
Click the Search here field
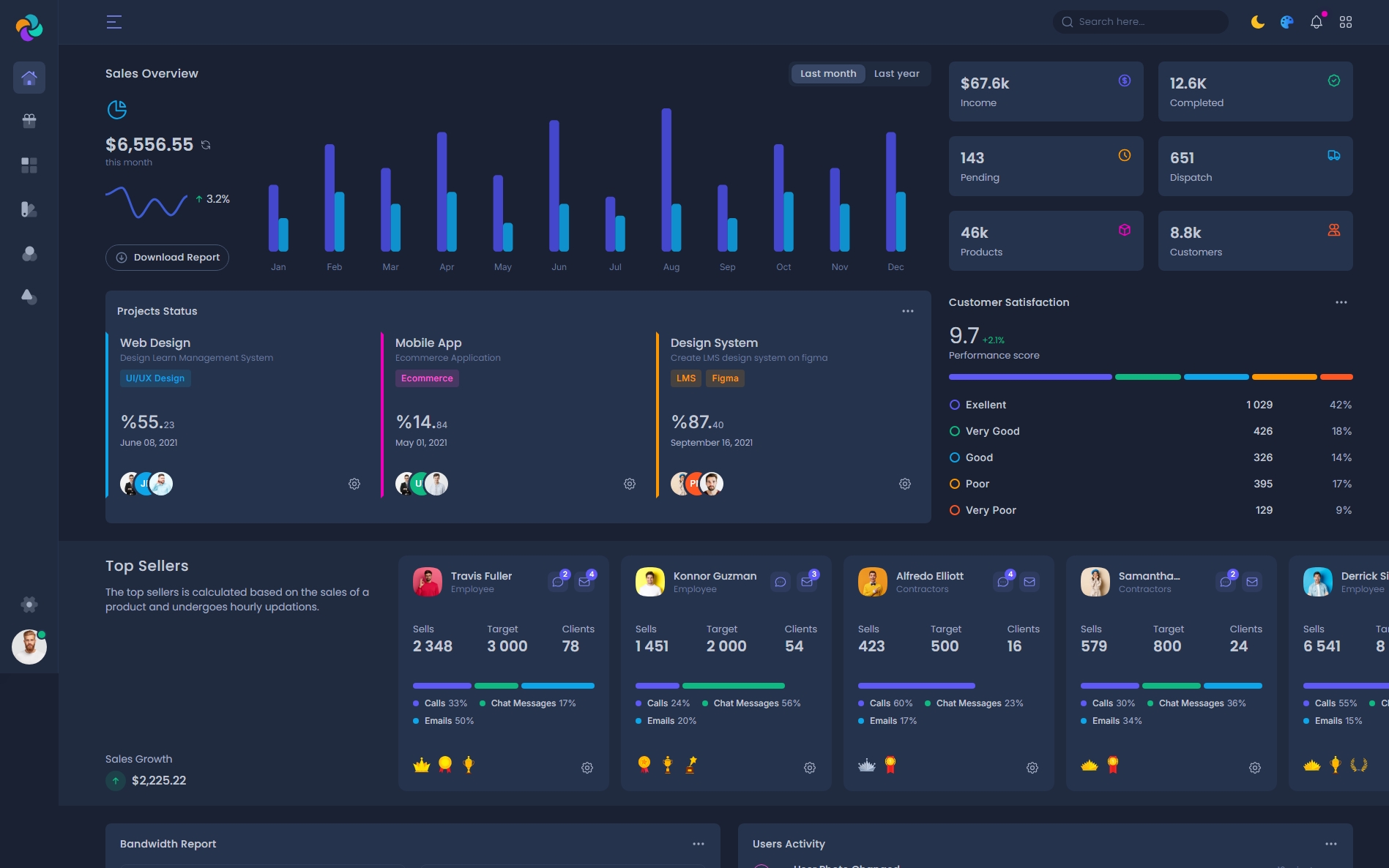coord(1141,22)
